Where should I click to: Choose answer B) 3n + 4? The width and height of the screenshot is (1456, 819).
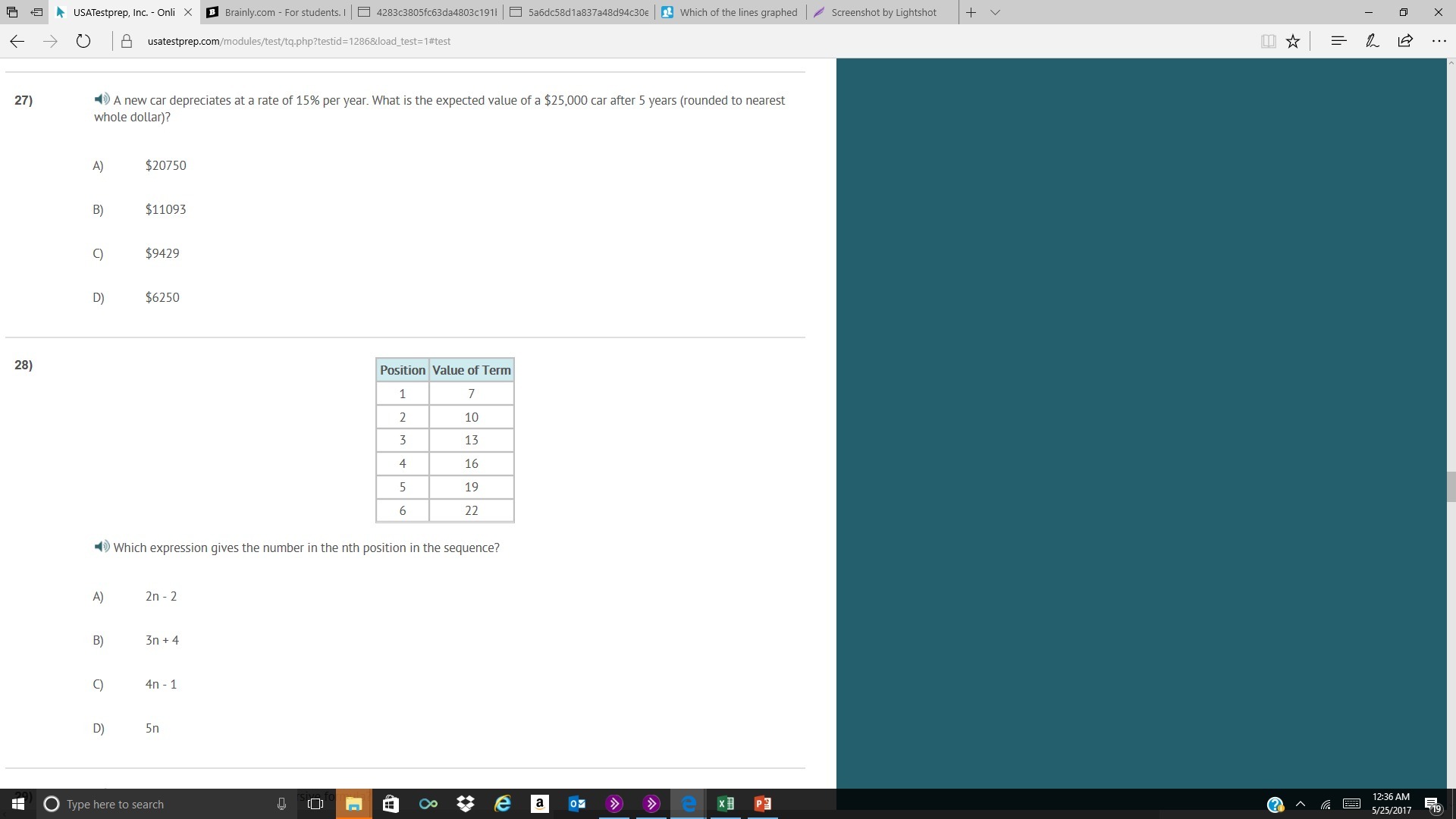(x=162, y=640)
